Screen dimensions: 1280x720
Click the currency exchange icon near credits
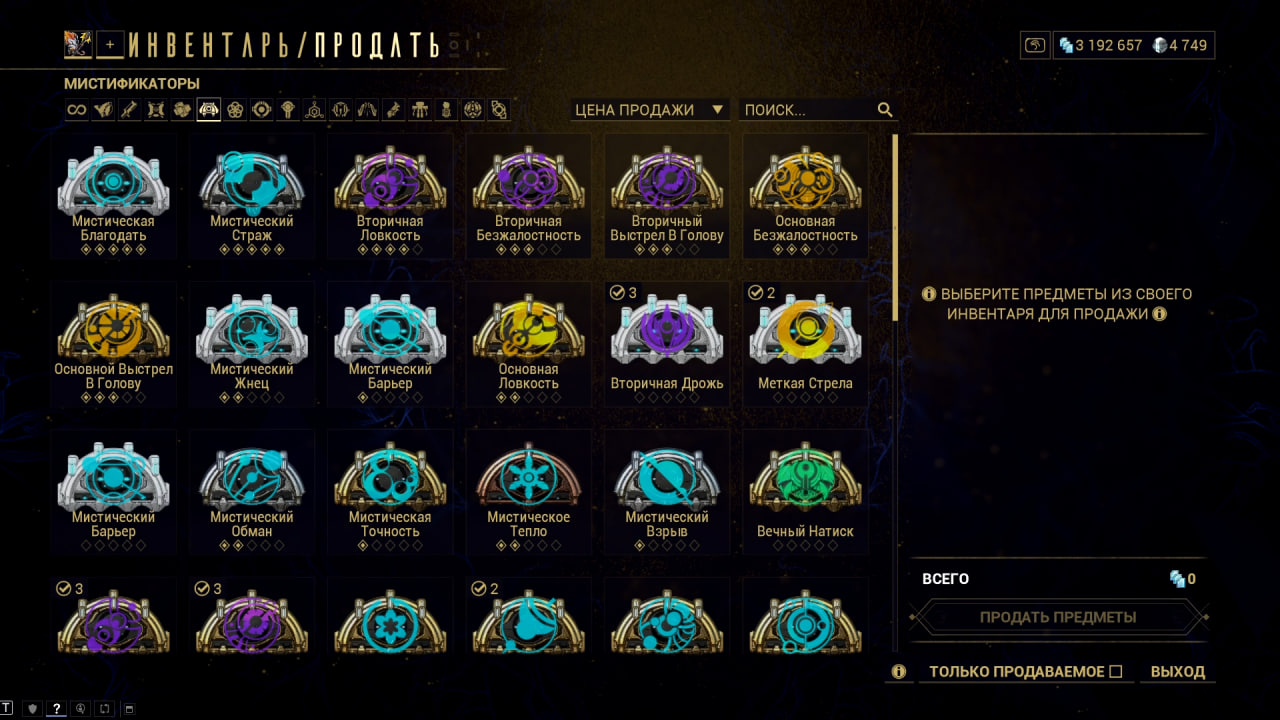point(1035,45)
